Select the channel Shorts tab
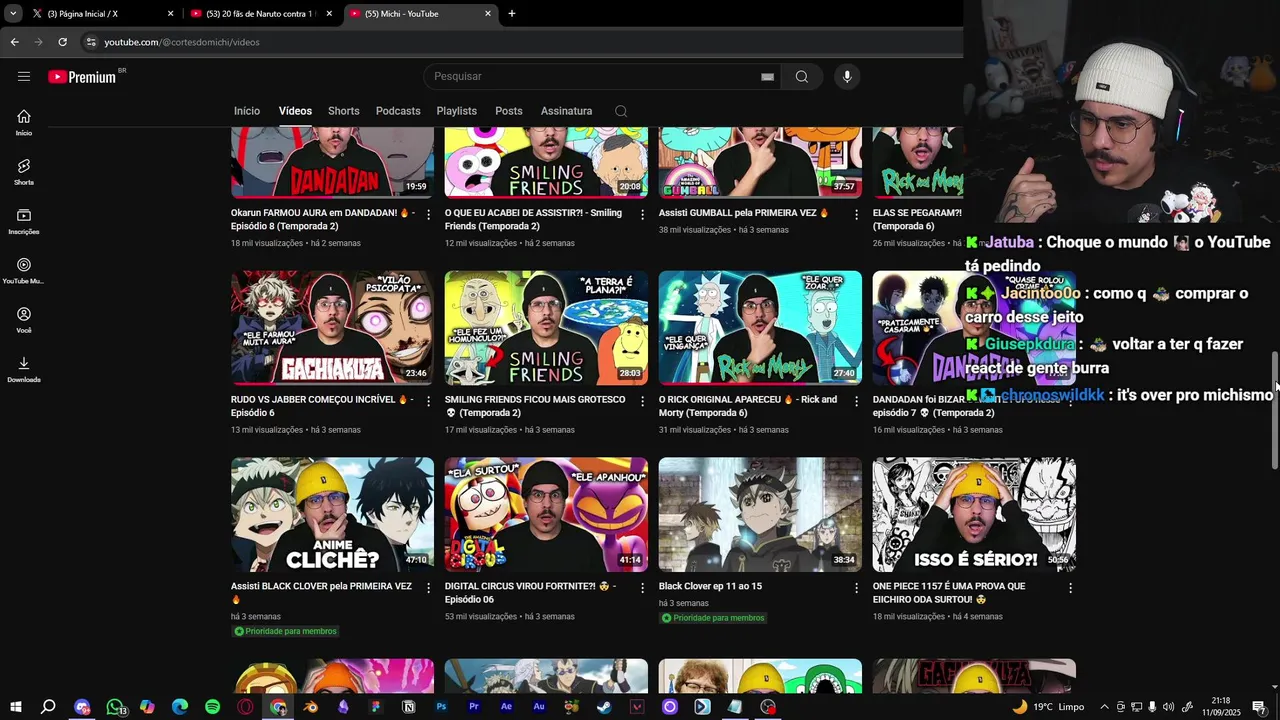Viewport: 1280px width, 720px height. (344, 111)
